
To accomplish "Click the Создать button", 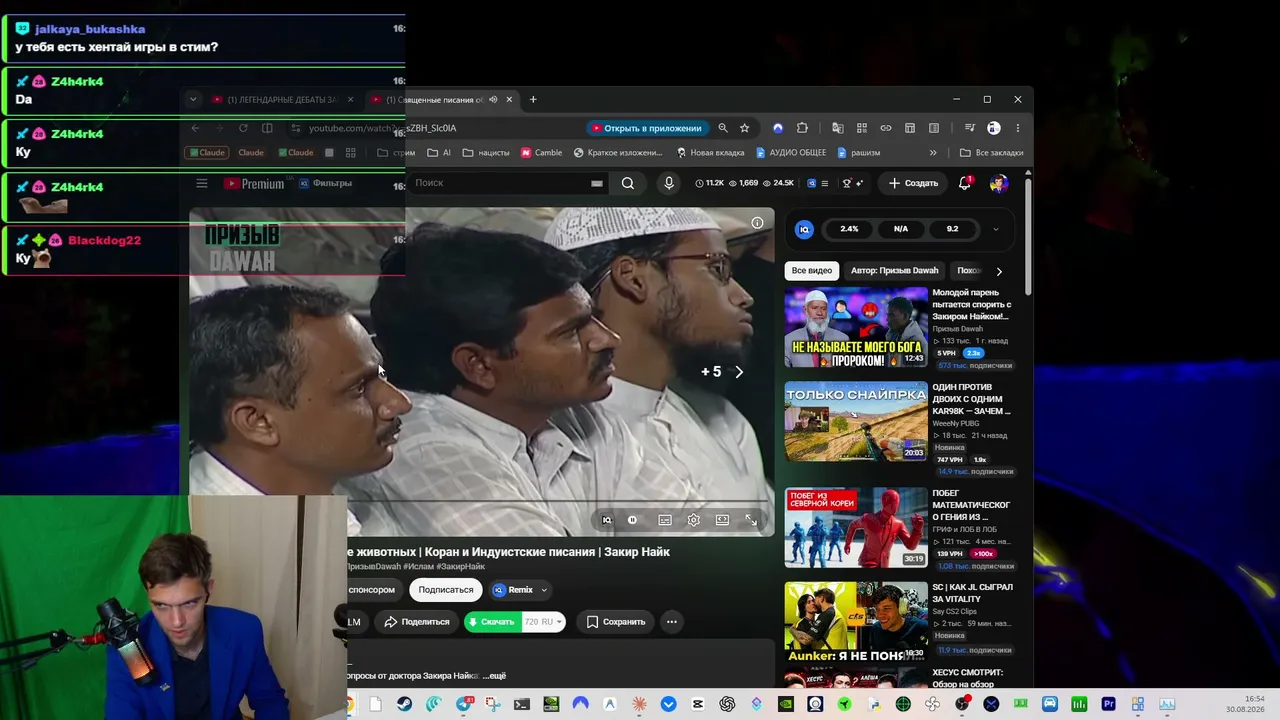I will click(x=913, y=183).
